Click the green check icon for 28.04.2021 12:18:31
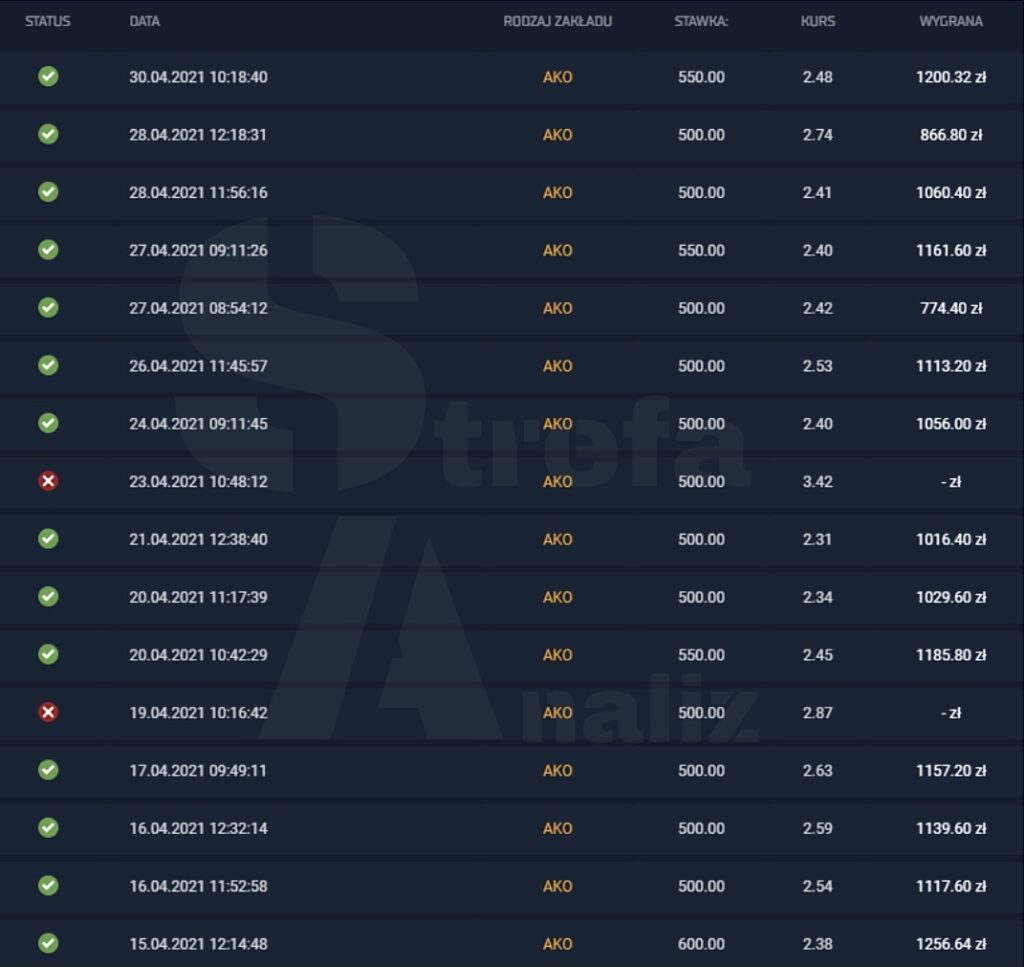 tap(48, 135)
